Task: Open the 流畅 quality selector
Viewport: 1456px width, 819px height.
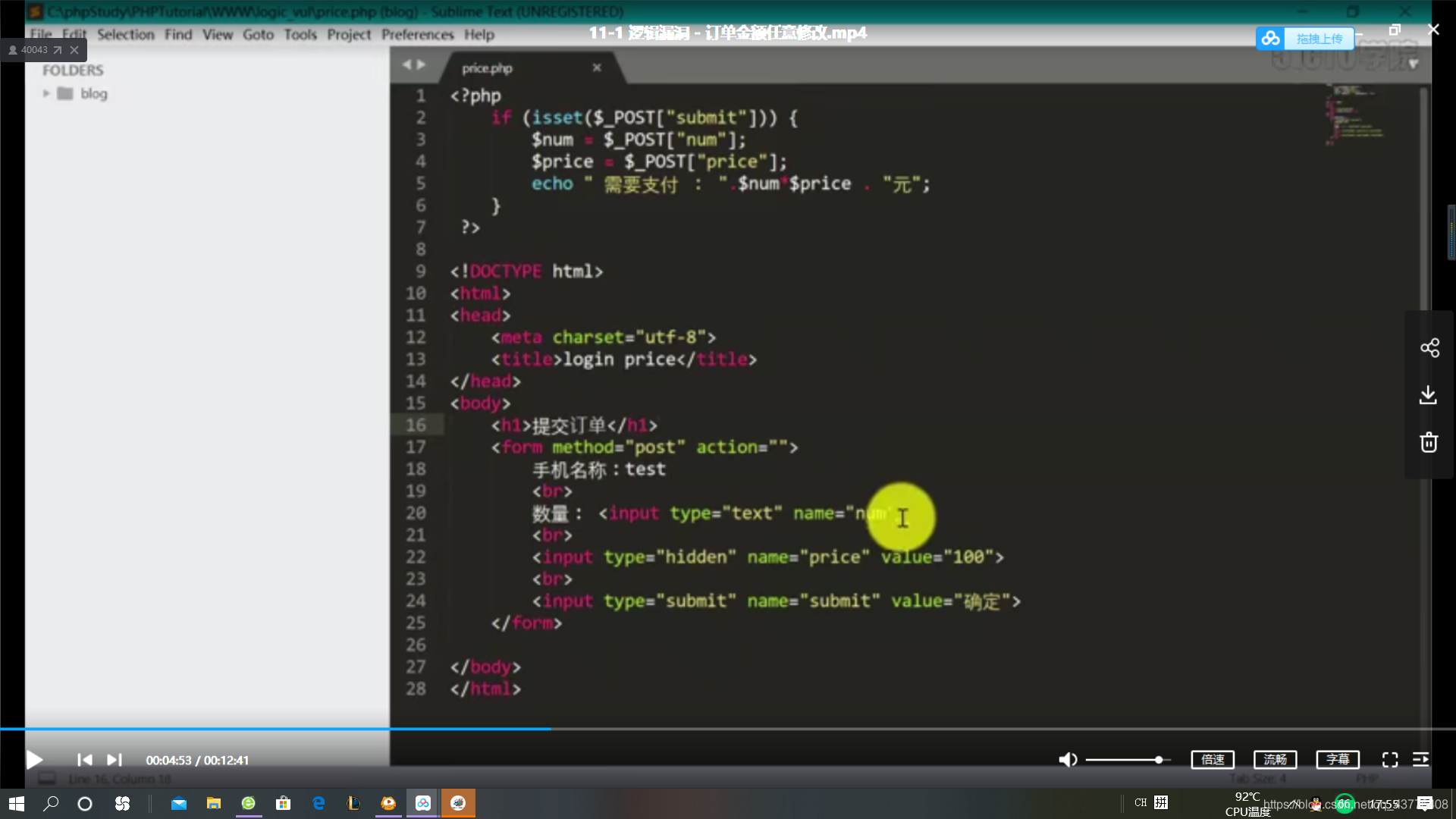Action: pos(1275,759)
